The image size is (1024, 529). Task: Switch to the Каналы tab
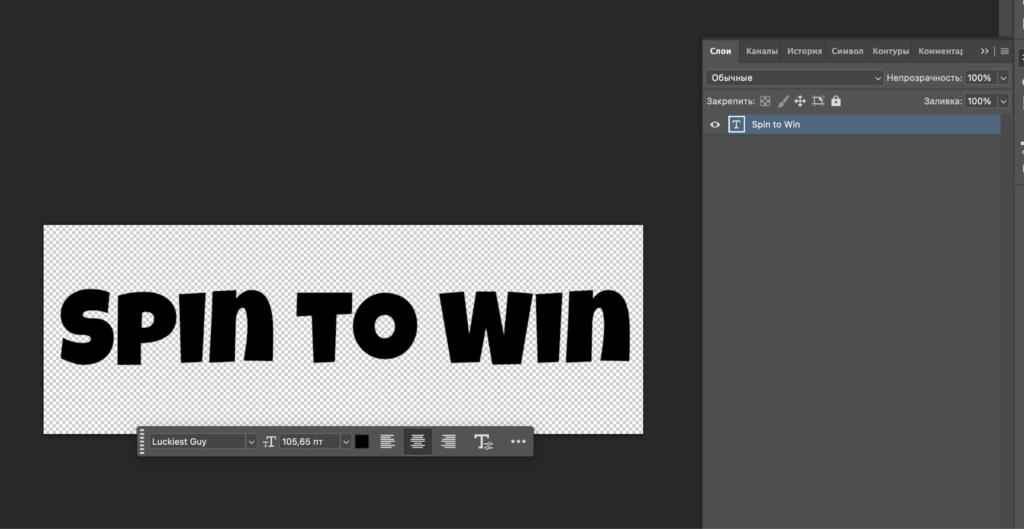tap(762, 51)
